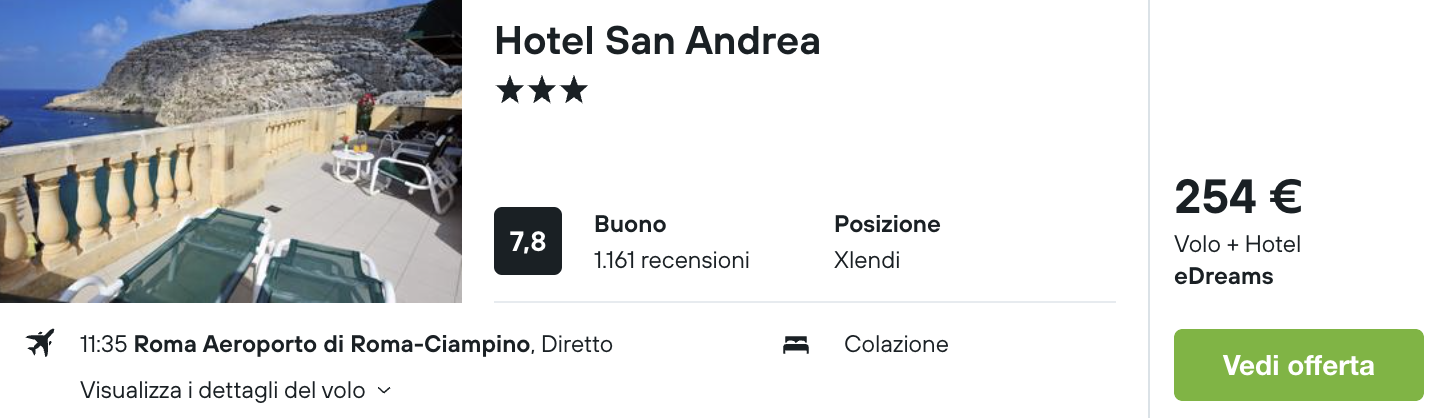The width and height of the screenshot is (1436, 418).
Task: Click the Posizione heading
Action: (888, 224)
